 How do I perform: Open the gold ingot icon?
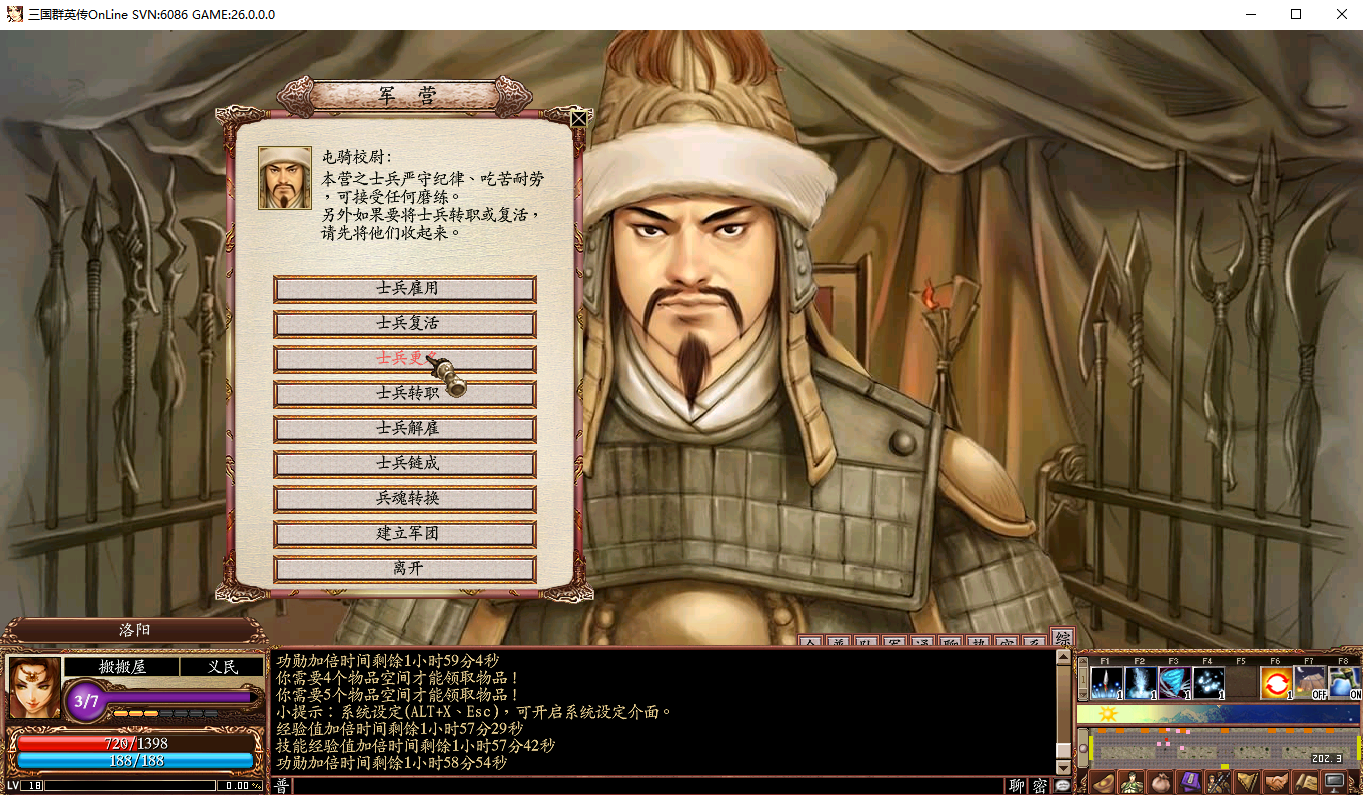click(x=1102, y=783)
